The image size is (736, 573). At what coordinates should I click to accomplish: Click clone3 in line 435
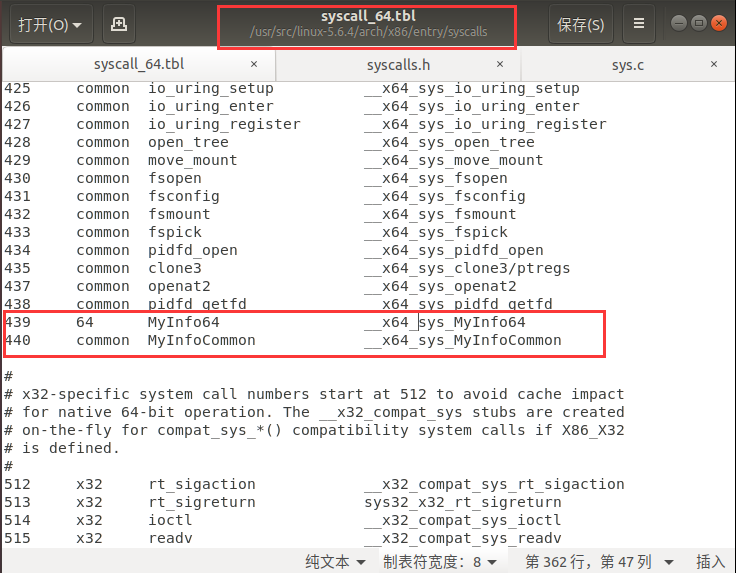click(175, 268)
